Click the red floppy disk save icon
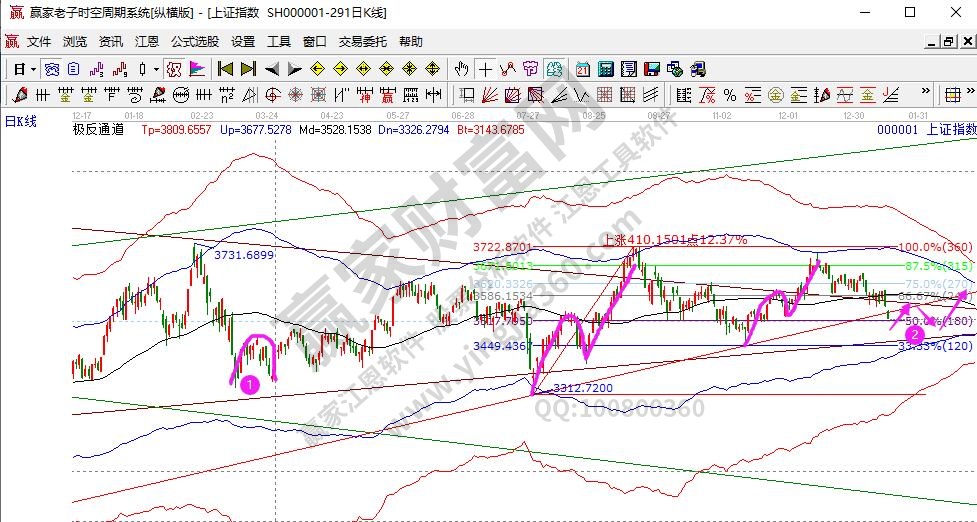977x522 pixels. point(652,69)
